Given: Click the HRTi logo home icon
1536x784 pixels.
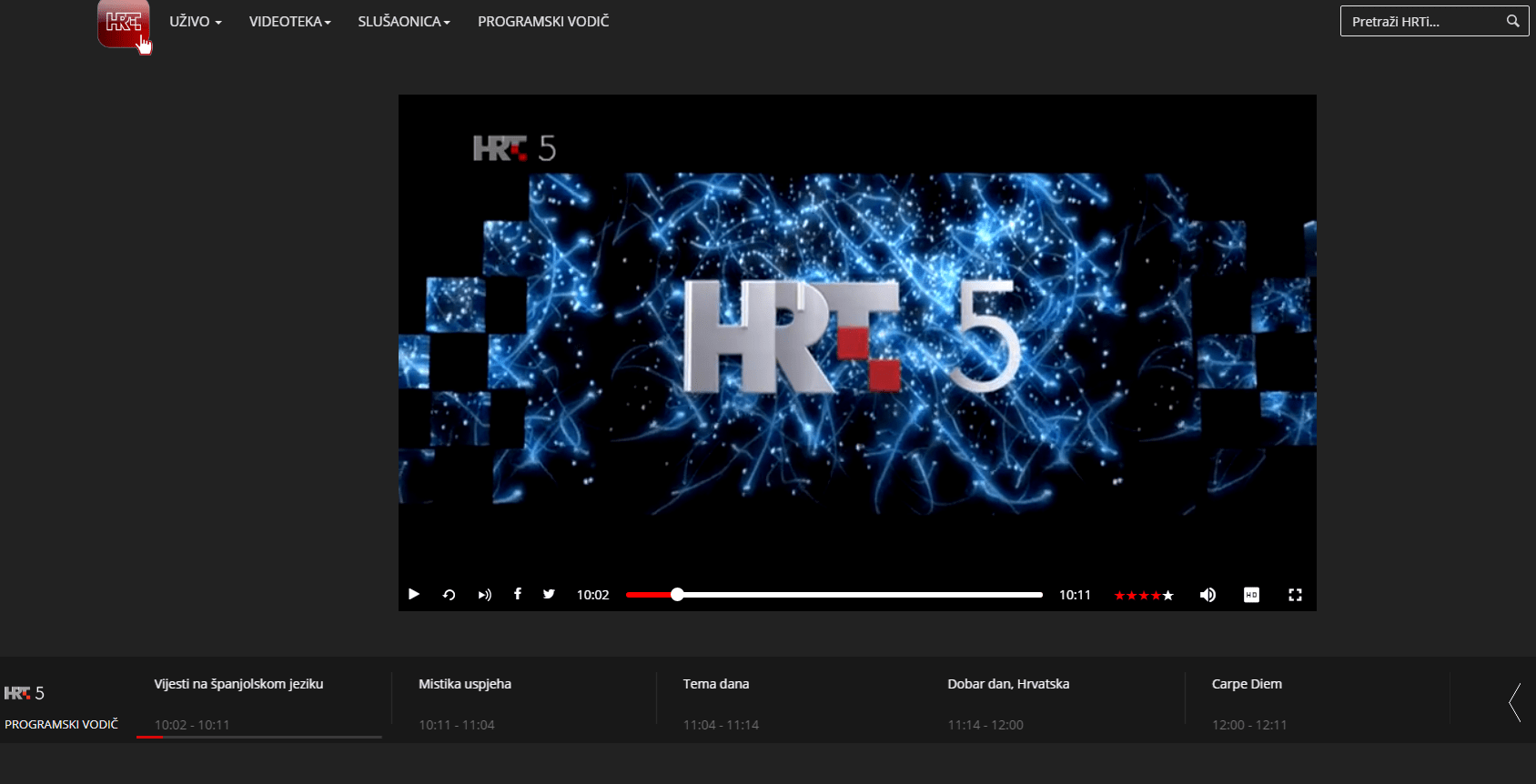Looking at the screenshot, I should [x=123, y=23].
